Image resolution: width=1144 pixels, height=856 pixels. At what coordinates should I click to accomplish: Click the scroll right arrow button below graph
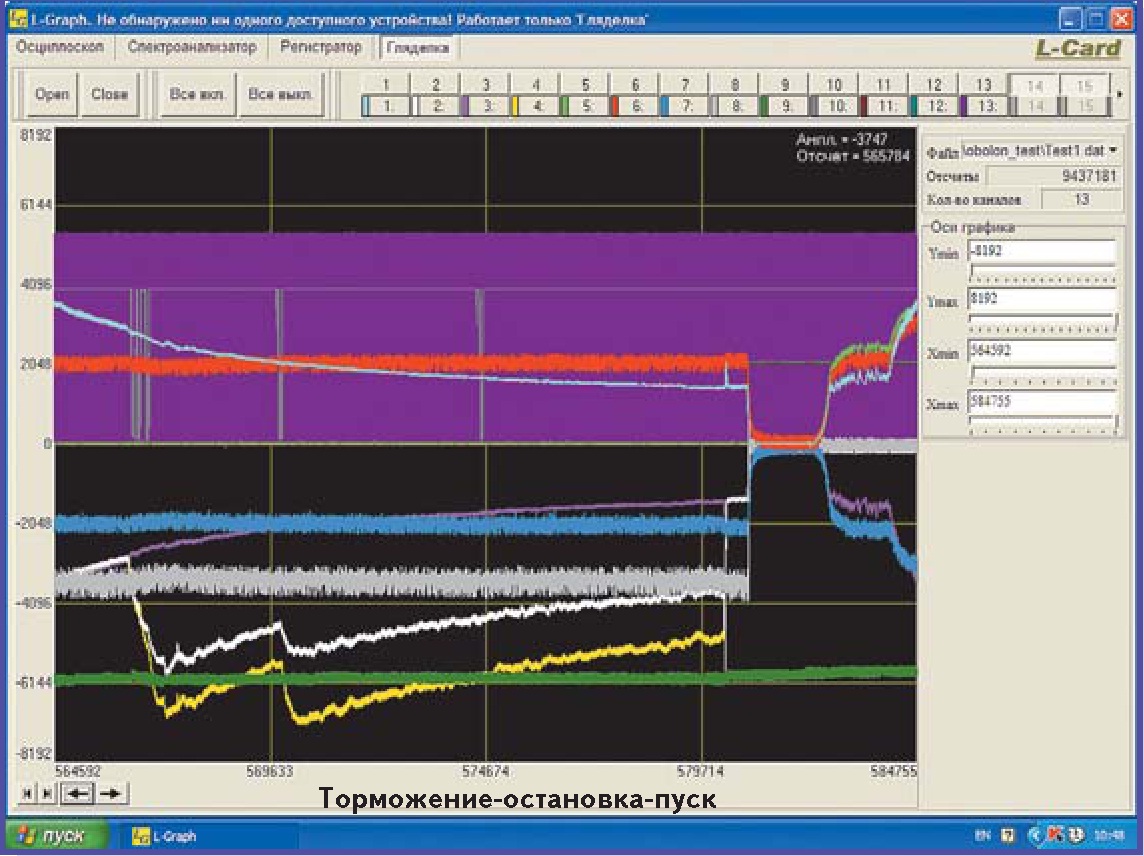click(112, 794)
